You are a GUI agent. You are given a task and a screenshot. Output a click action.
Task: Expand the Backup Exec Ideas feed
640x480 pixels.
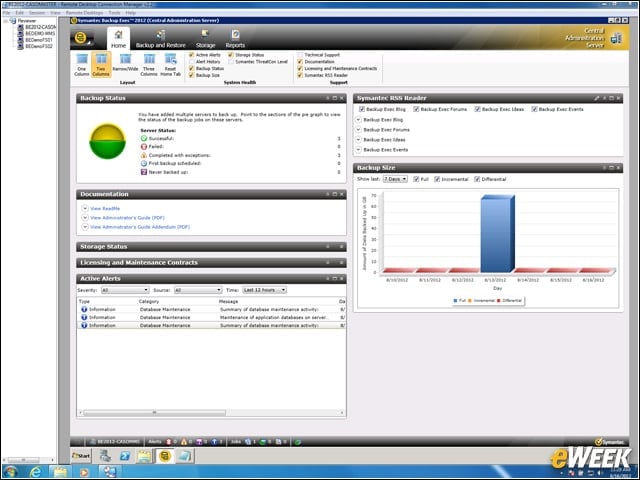coord(358,140)
